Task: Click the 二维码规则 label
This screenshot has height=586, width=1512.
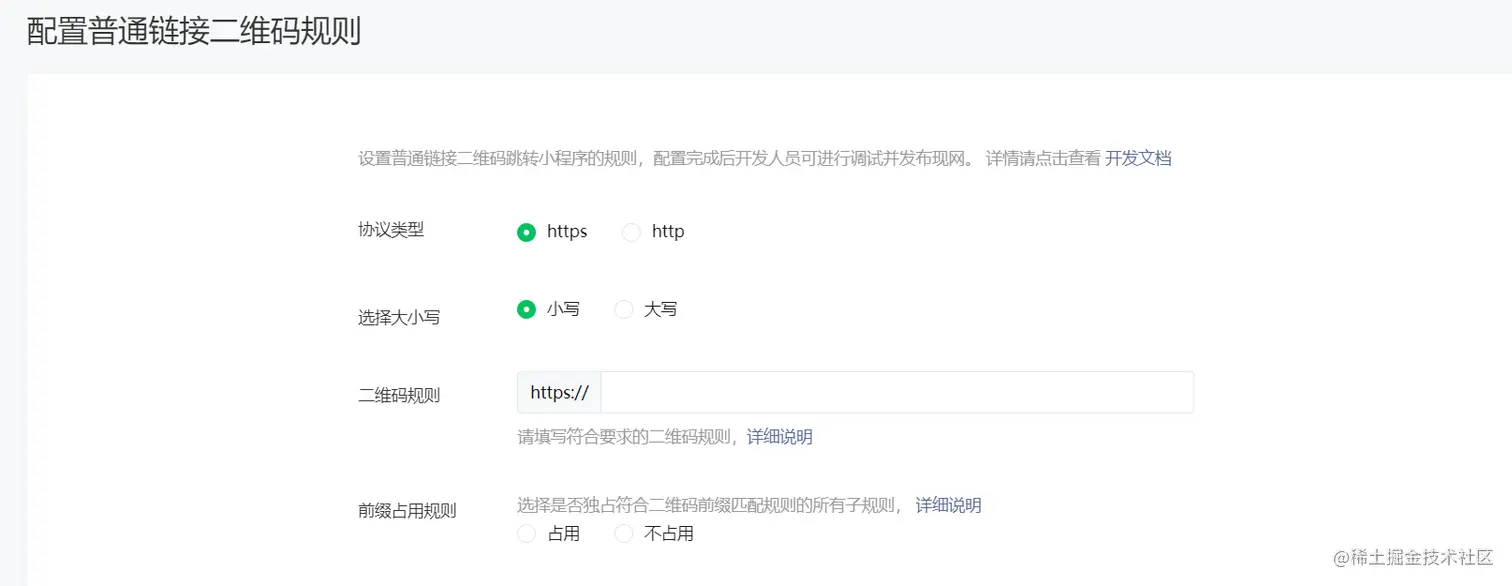Action: (x=399, y=395)
